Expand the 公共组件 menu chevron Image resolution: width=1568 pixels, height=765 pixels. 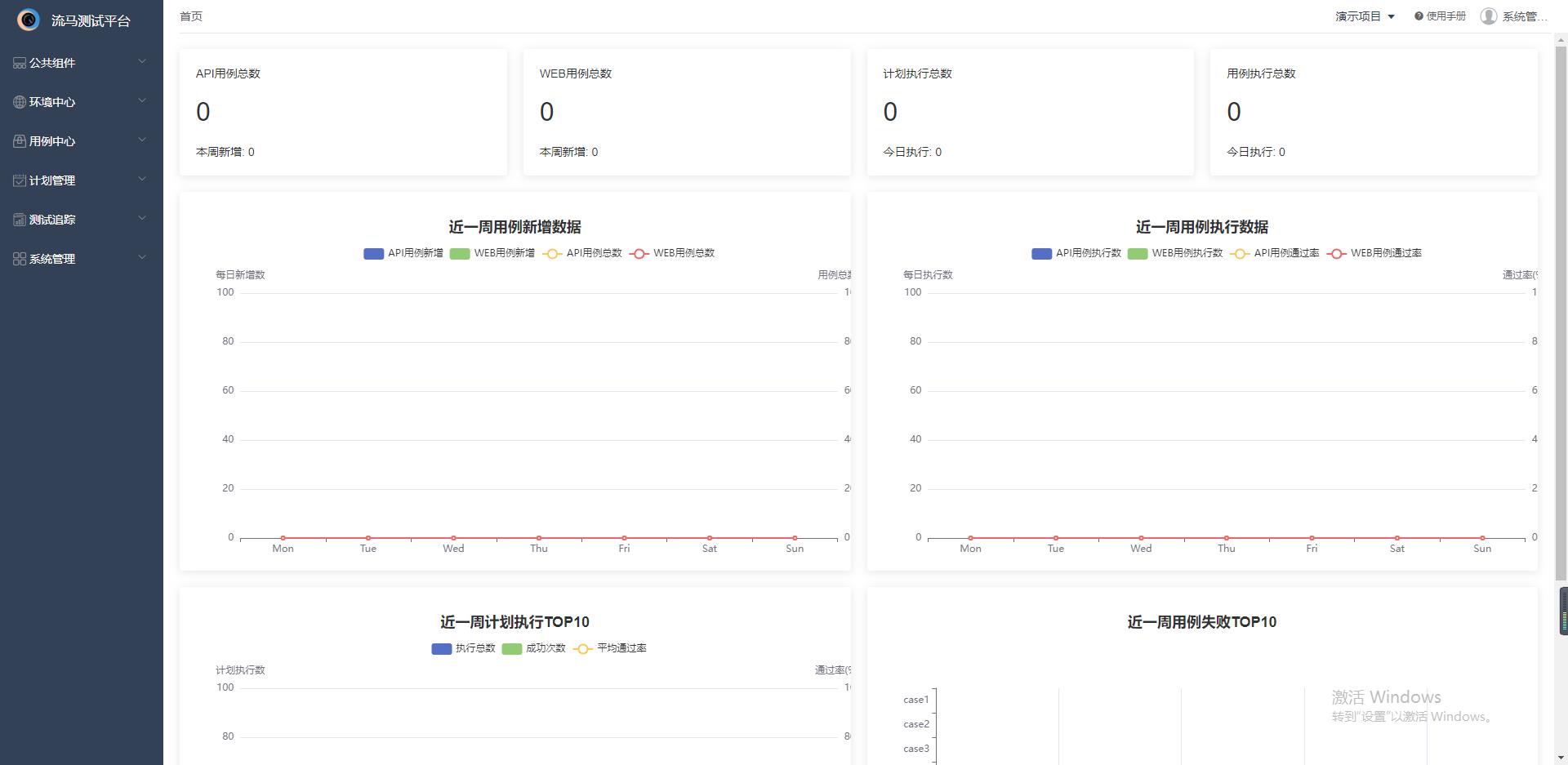coord(142,61)
